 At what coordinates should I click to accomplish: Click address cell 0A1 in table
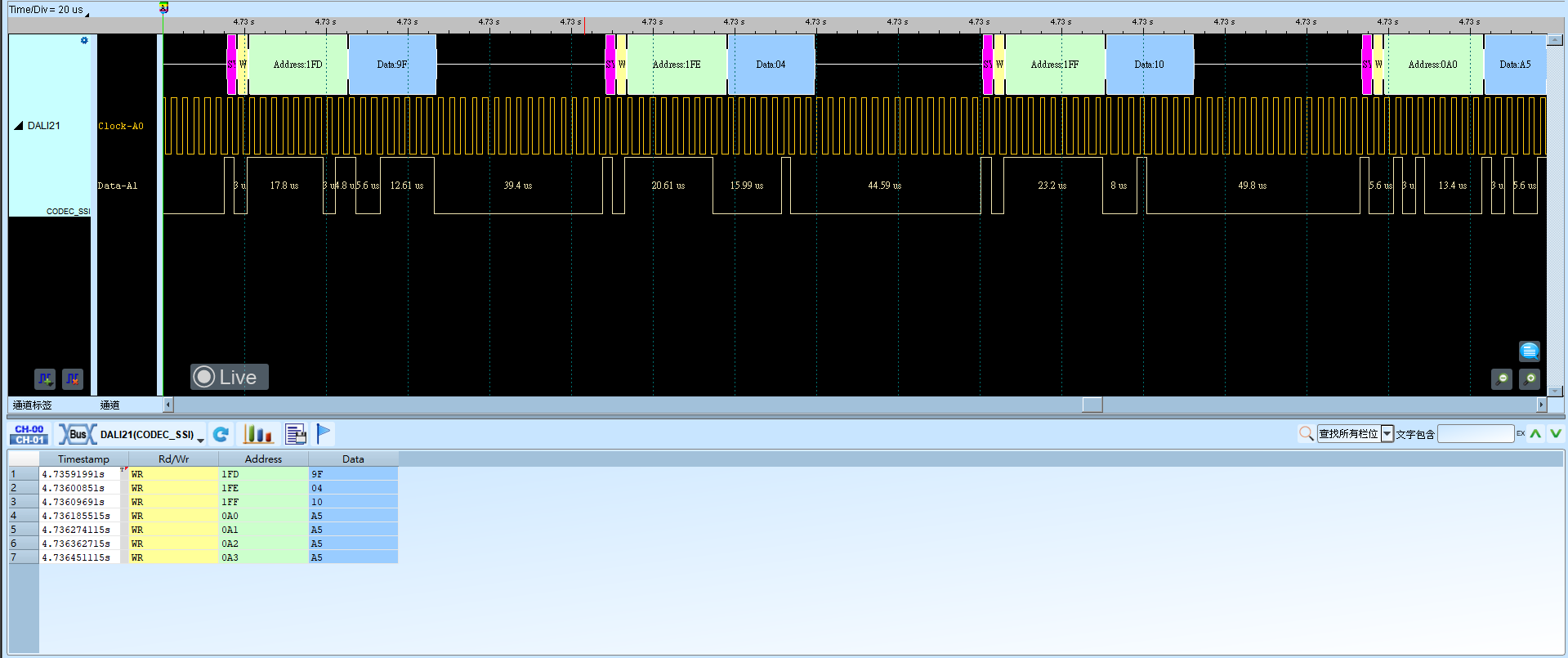(x=263, y=530)
